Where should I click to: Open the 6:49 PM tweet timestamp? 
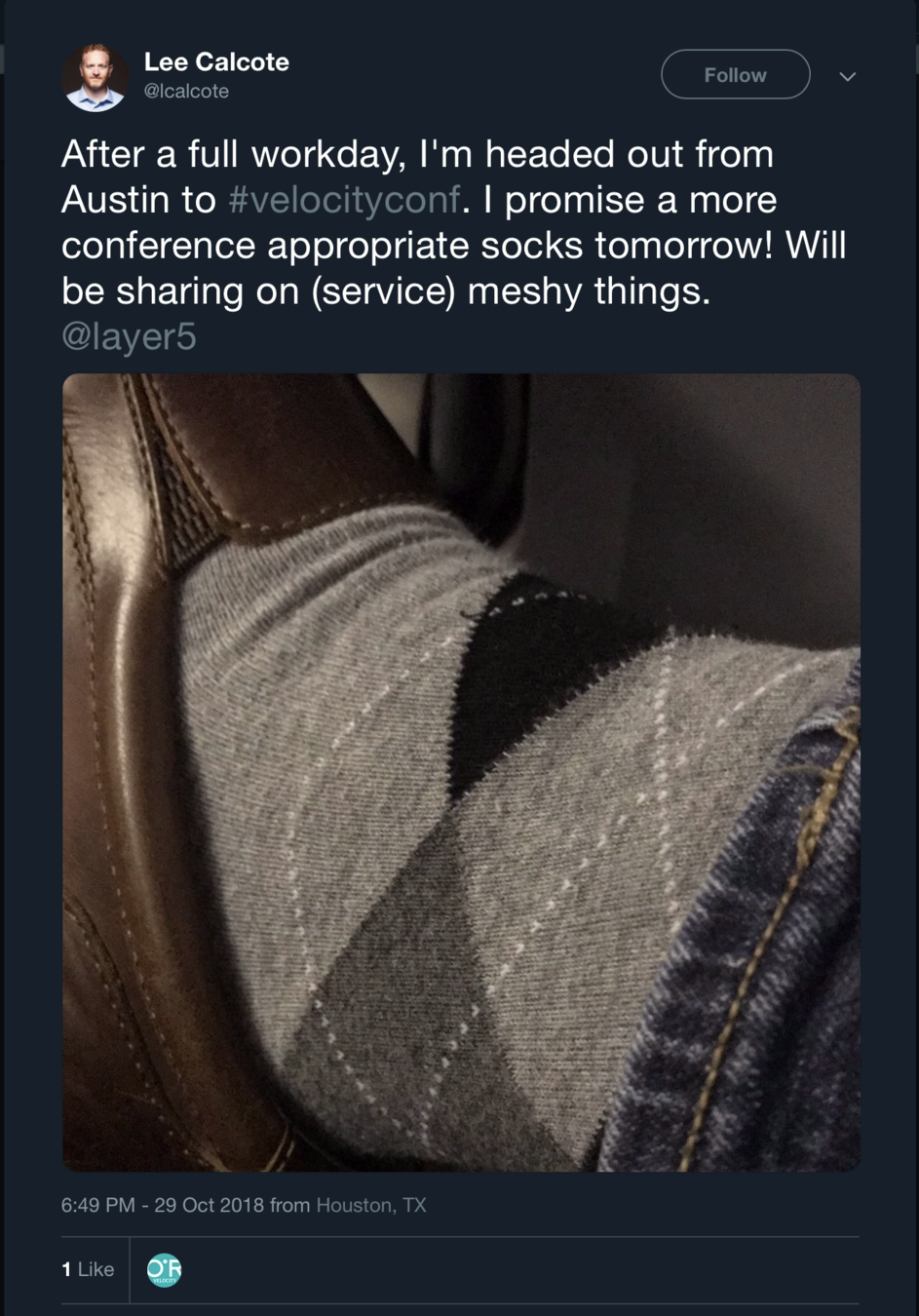coord(97,1205)
